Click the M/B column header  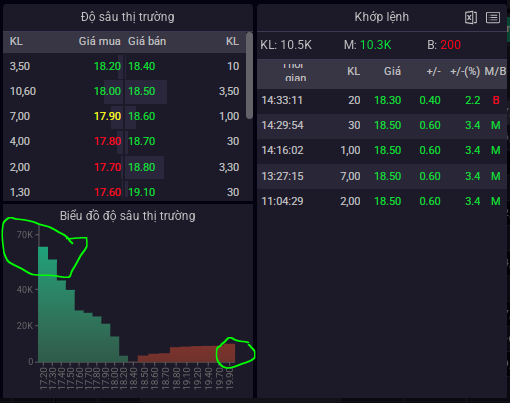point(495,71)
